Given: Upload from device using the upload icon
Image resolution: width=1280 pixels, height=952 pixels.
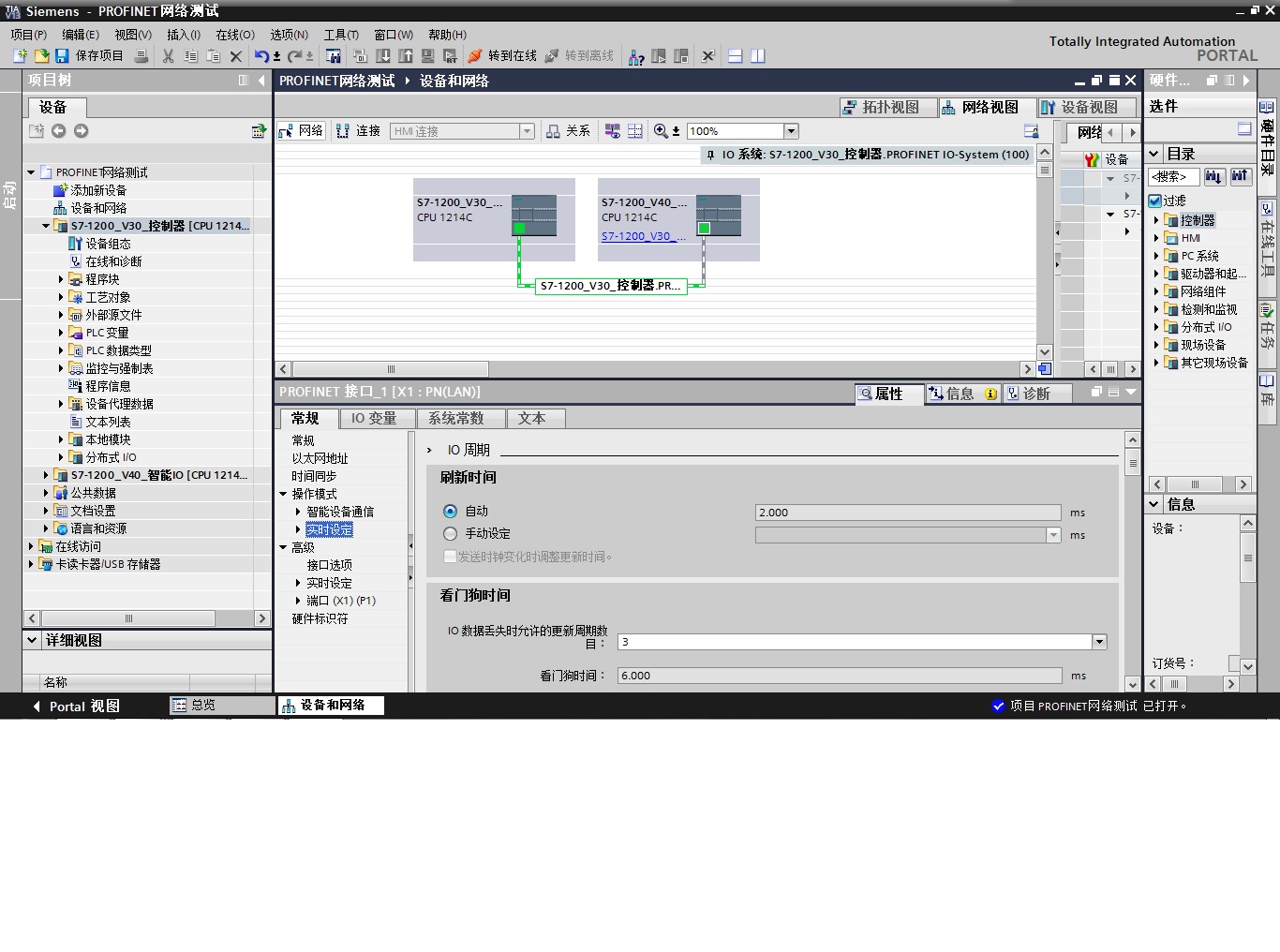Looking at the screenshot, I should coord(406,56).
